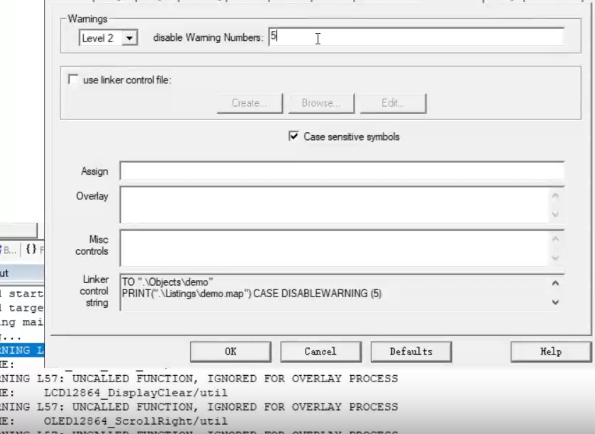
Task: Enable the use linker control file checkbox
Action: click(x=72, y=80)
